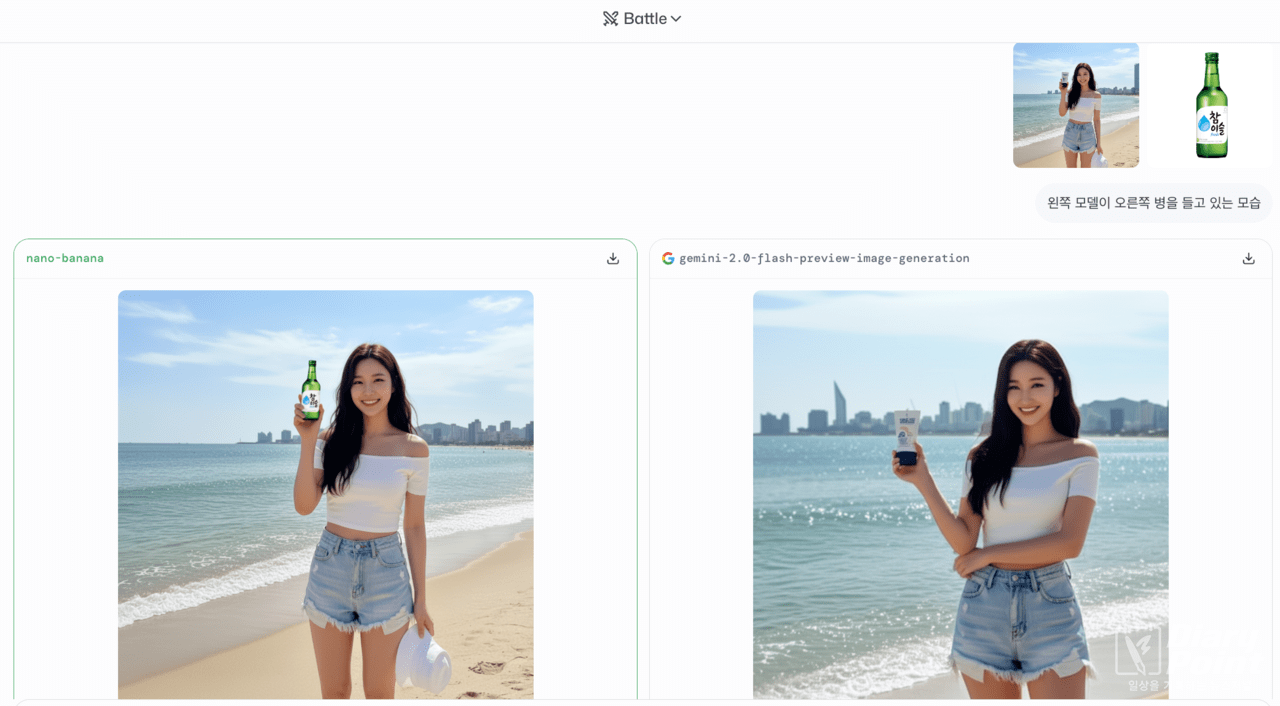Click the Google logo beside the gemini model name

(668, 258)
